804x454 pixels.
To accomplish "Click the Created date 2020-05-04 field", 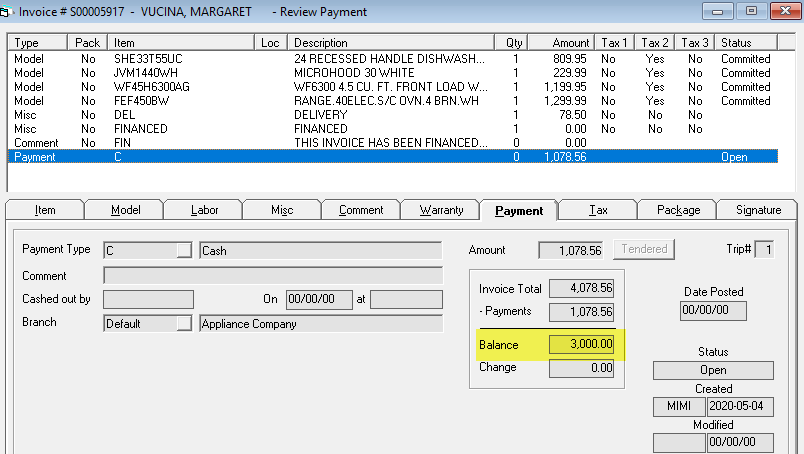I will 740,406.
